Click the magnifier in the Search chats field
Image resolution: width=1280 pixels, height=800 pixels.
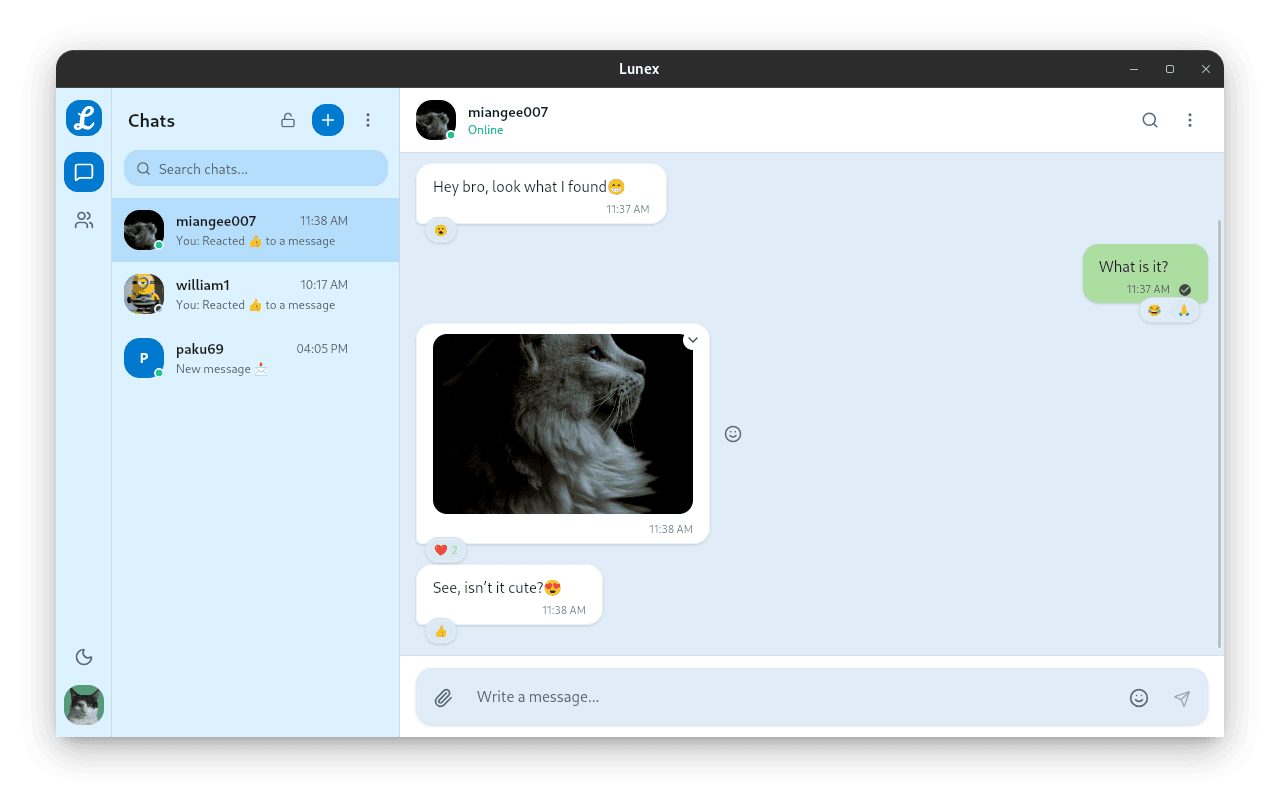143,168
